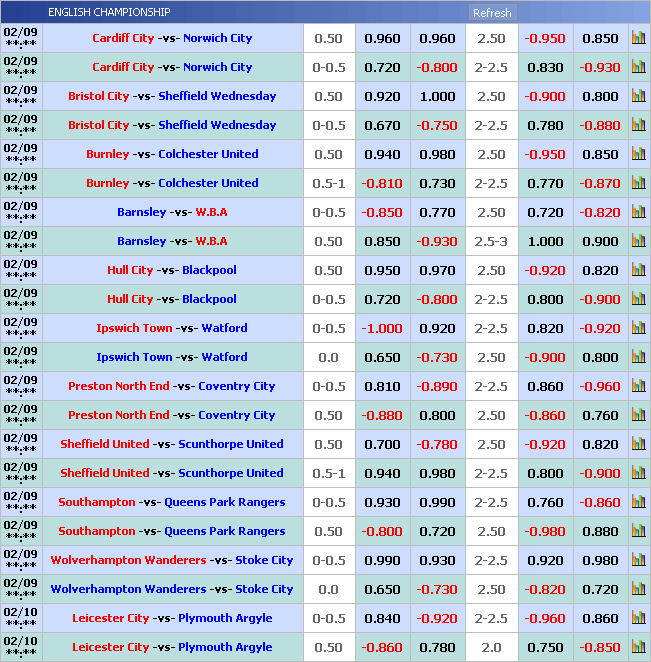Select the 1.000 over odds in Barnsley 2.5-3 row
The height and width of the screenshot is (662, 651).
[545, 242]
